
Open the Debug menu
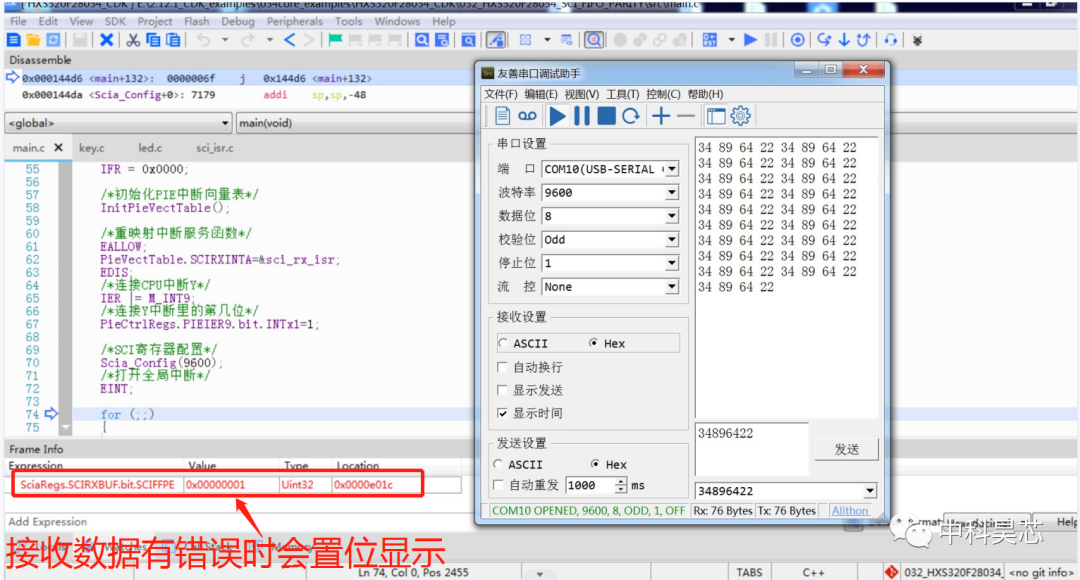[238, 20]
